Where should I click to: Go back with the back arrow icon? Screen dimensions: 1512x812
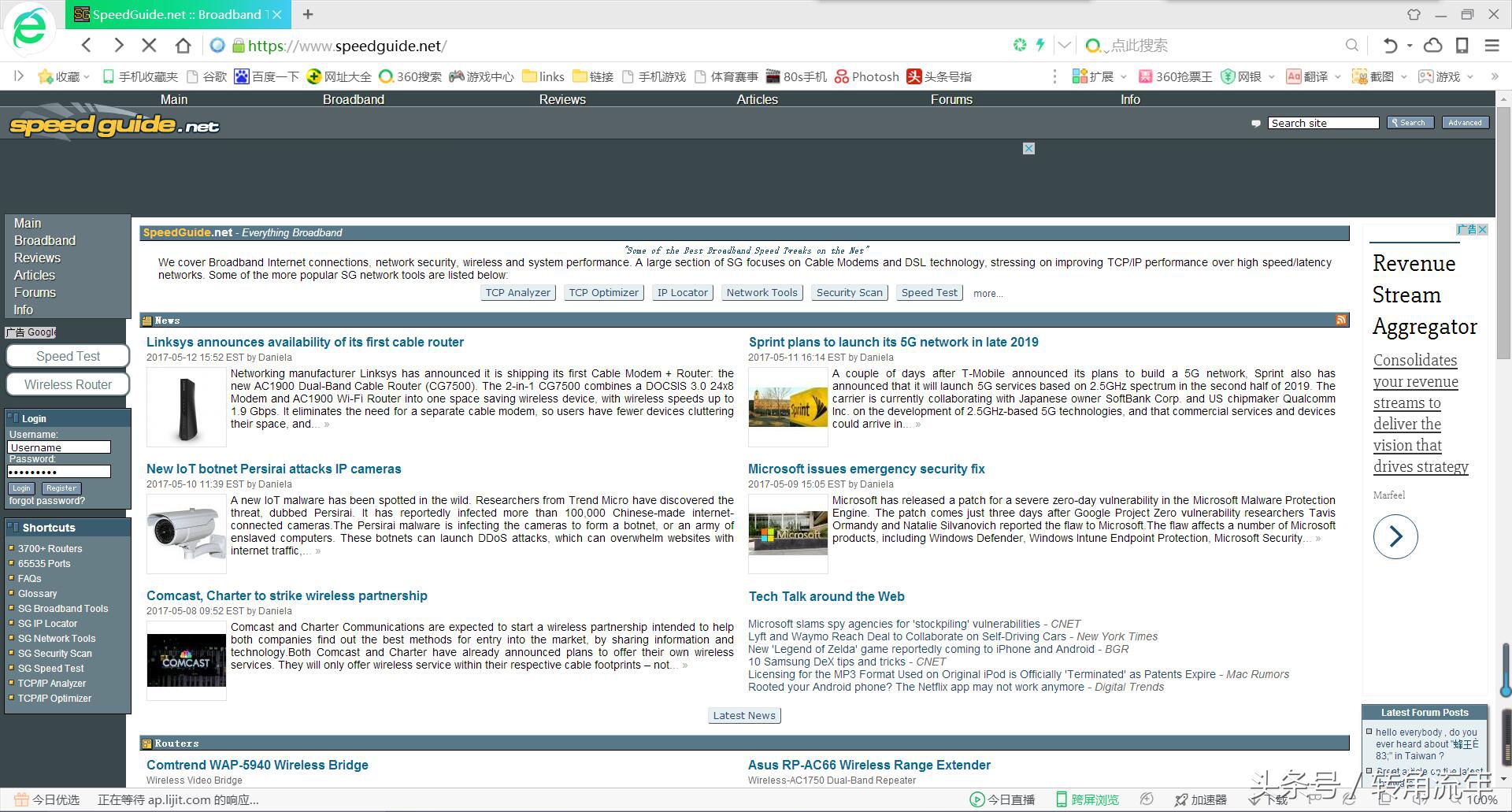(x=87, y=46)
